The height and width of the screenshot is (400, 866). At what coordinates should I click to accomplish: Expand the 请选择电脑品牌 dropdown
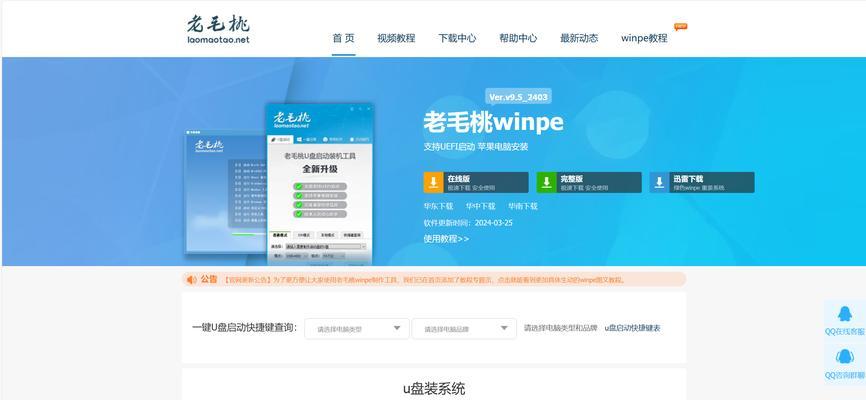[464, 329]
